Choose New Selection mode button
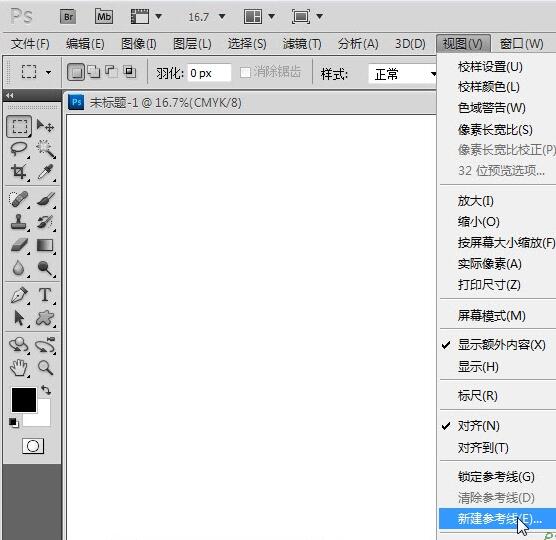The height and width of the screenshot is (540, 556). tap(76, 73)
